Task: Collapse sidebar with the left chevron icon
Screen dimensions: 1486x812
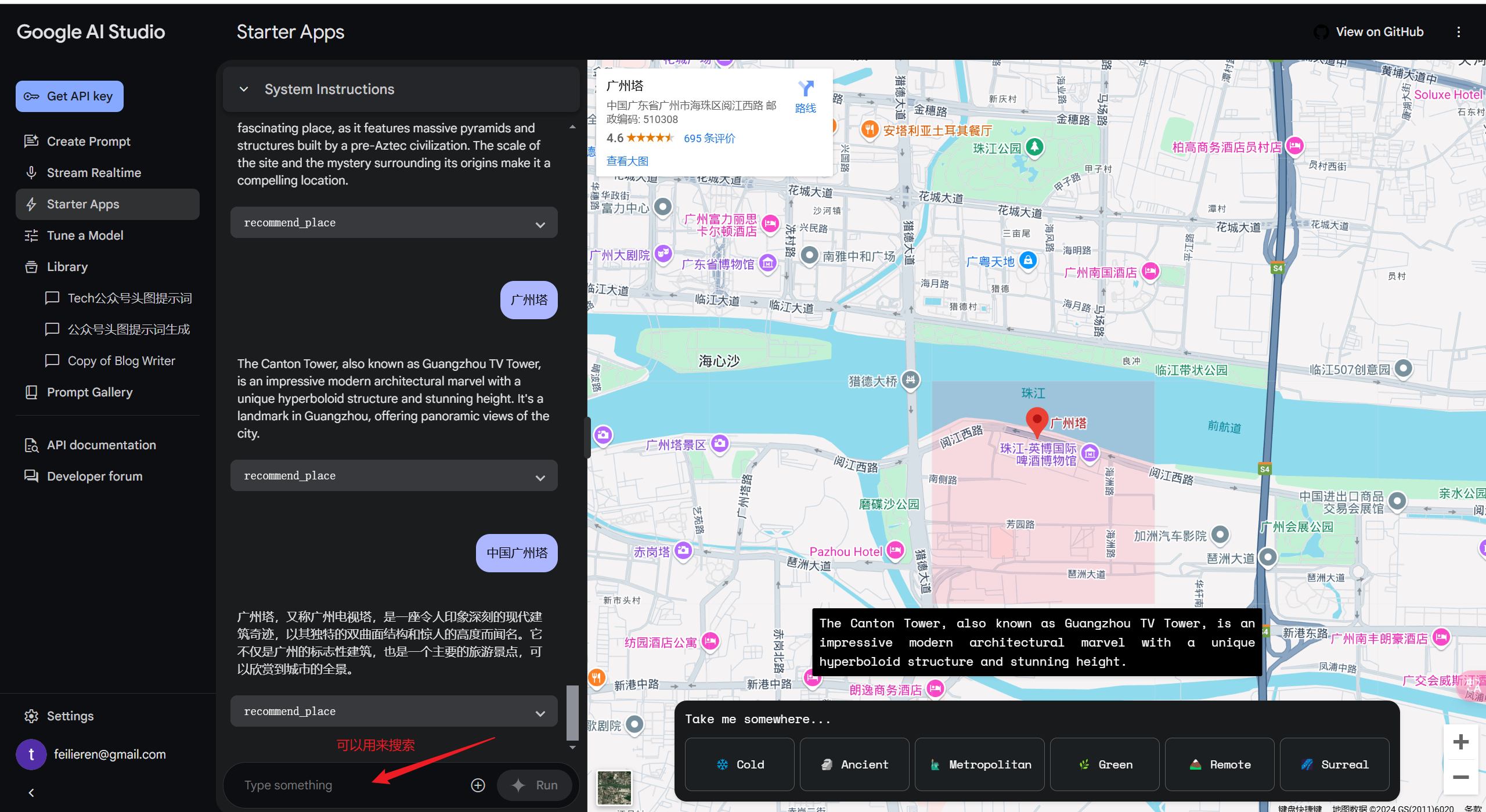Action: click(x=31, y=792)
